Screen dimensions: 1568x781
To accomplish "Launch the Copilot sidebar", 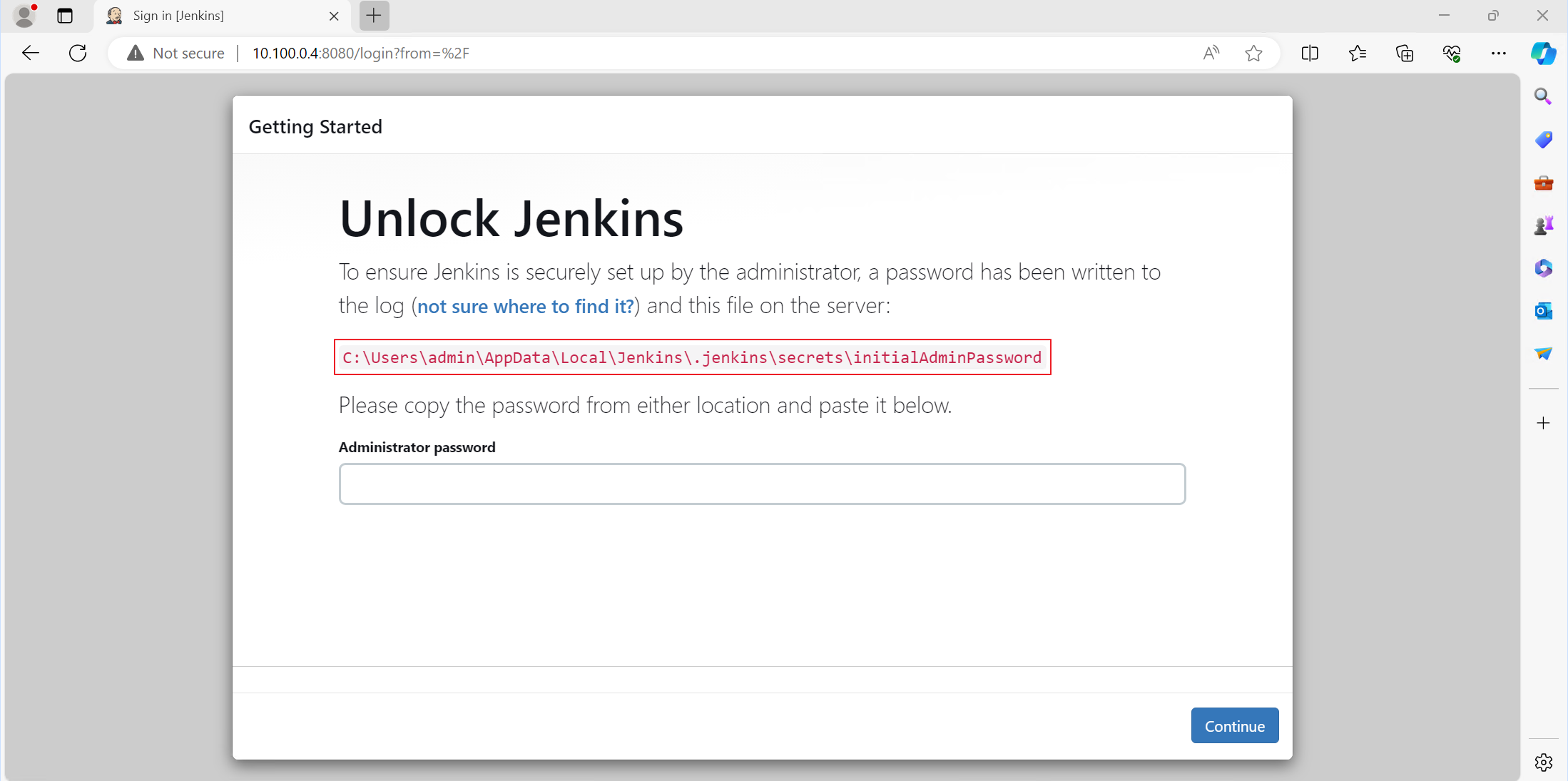I will click(1543, 53).
